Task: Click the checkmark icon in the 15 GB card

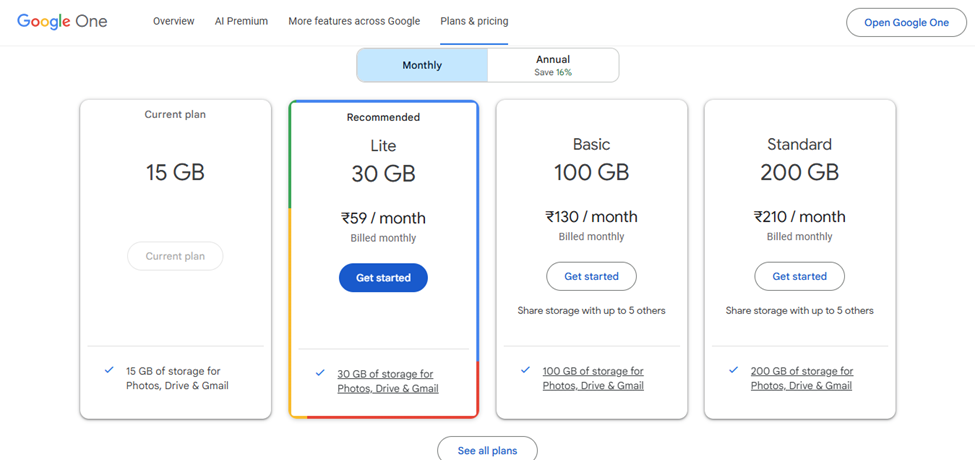Action: [109, 370]
